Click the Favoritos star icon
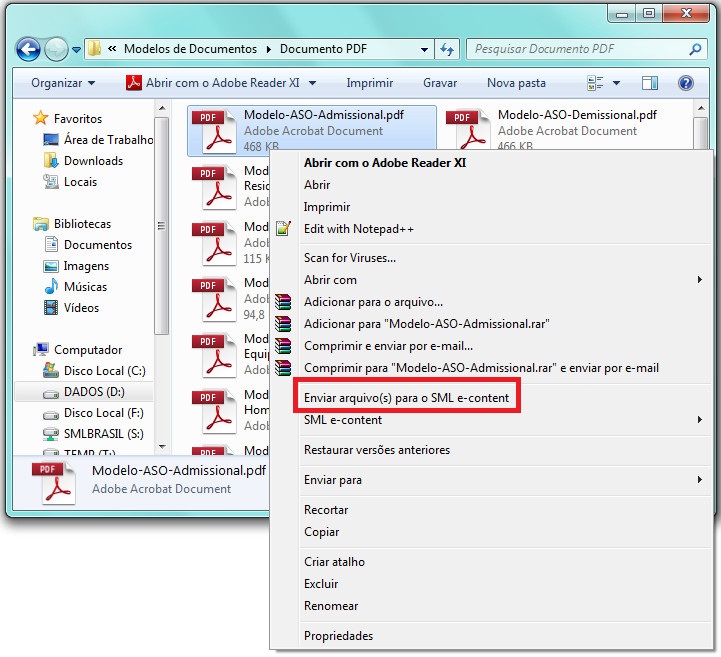This screenshot has height=657, width=721. [x=41, y=118]
